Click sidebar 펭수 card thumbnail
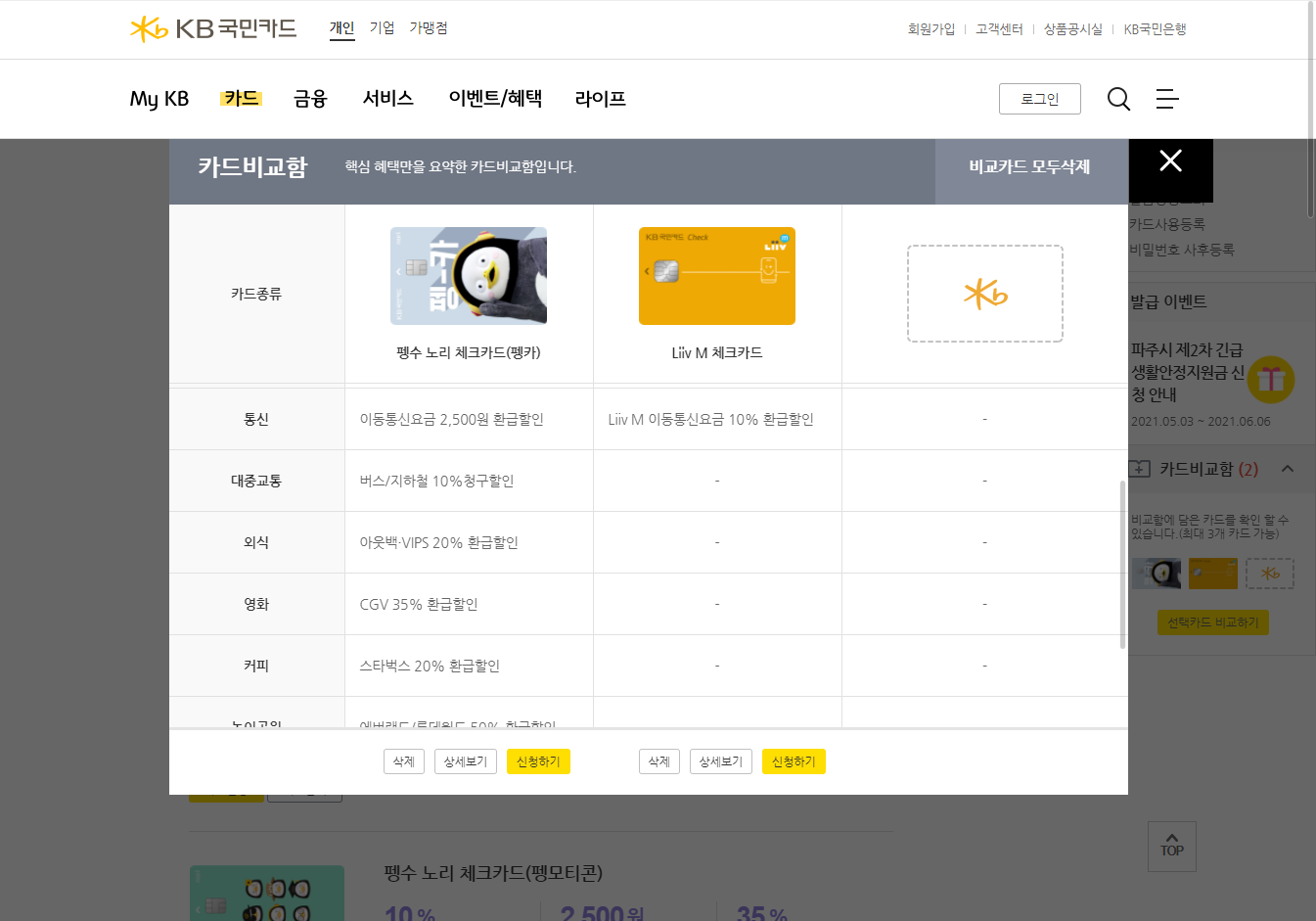 coord(1156,574)
